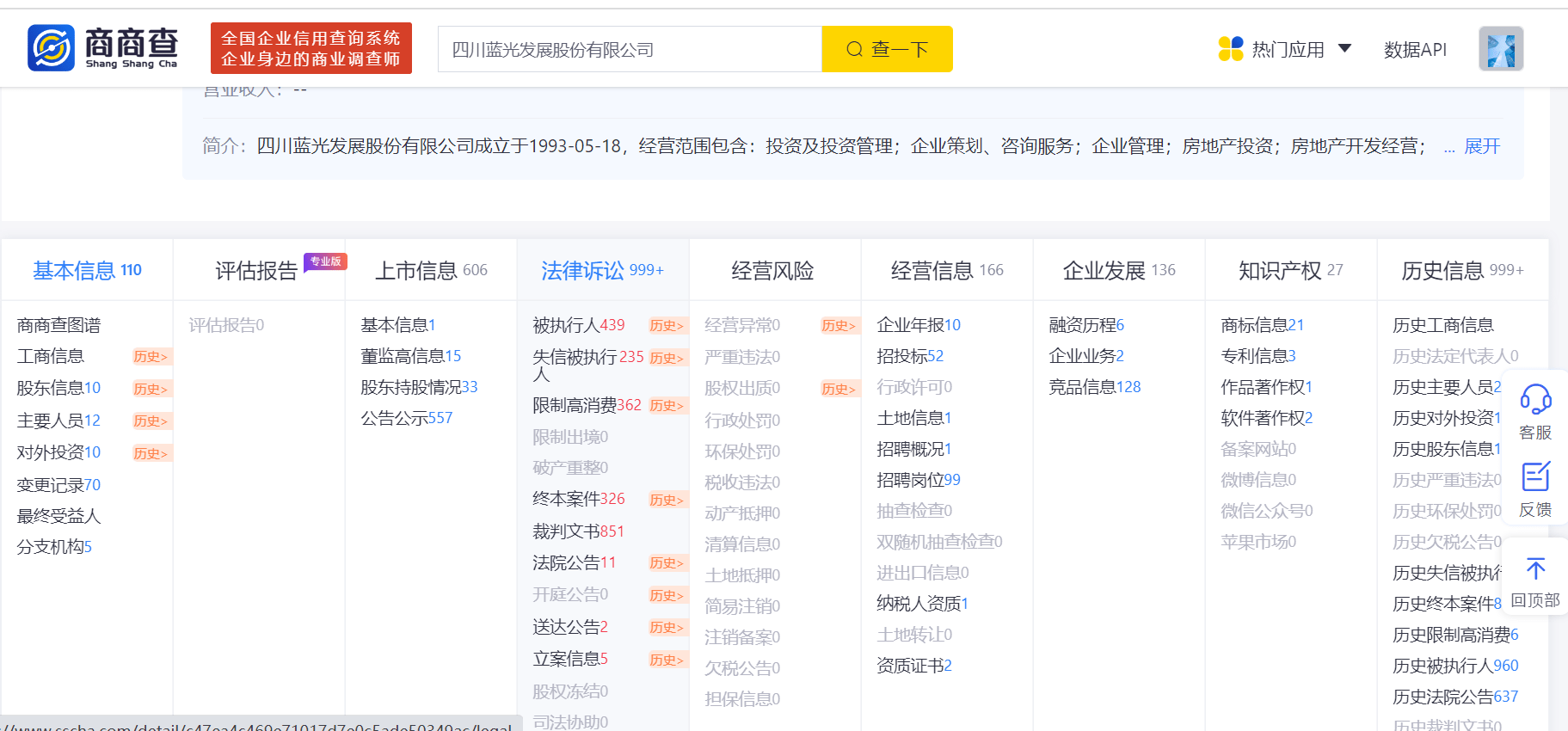Show history for 经营异常
The height and width of the screenshot is (731, 1568).
(839, 325)
